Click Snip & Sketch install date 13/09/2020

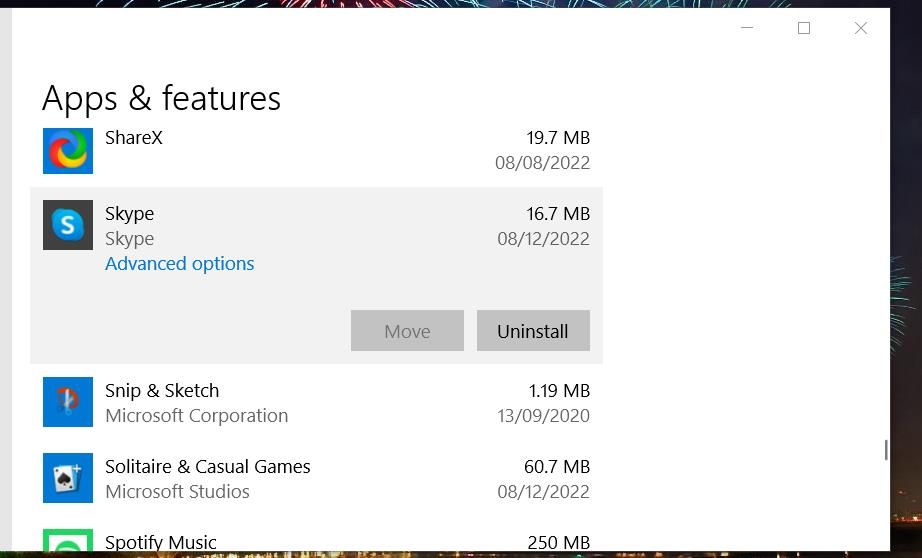pos(543,416)
